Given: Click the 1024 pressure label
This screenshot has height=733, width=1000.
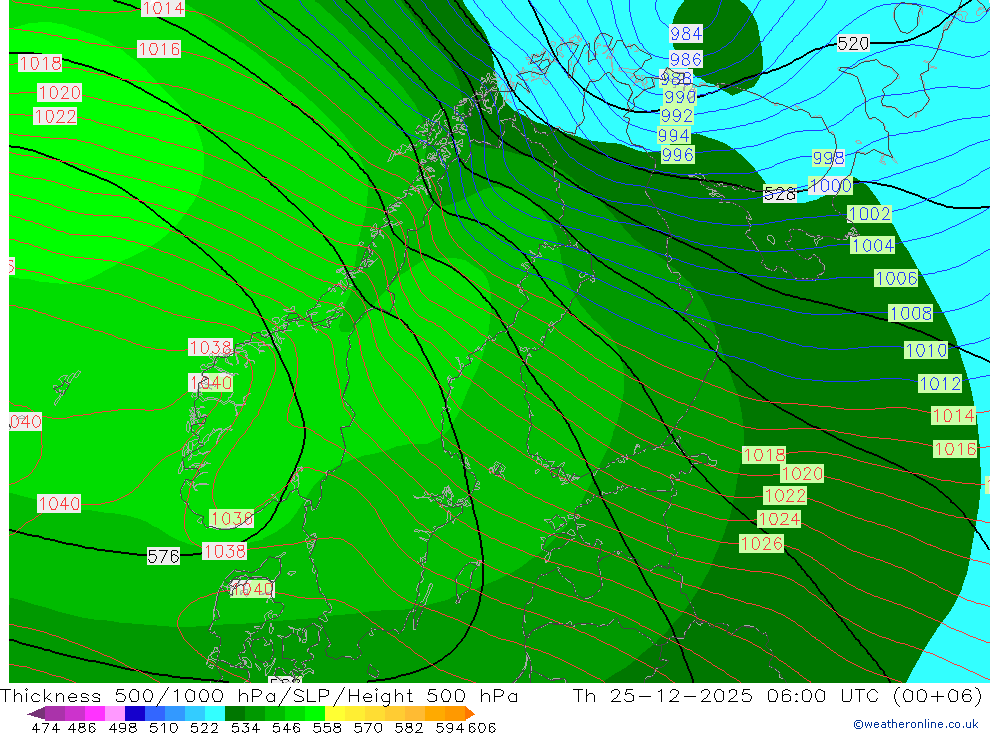Looking at the screenshot, I should 779,519.
